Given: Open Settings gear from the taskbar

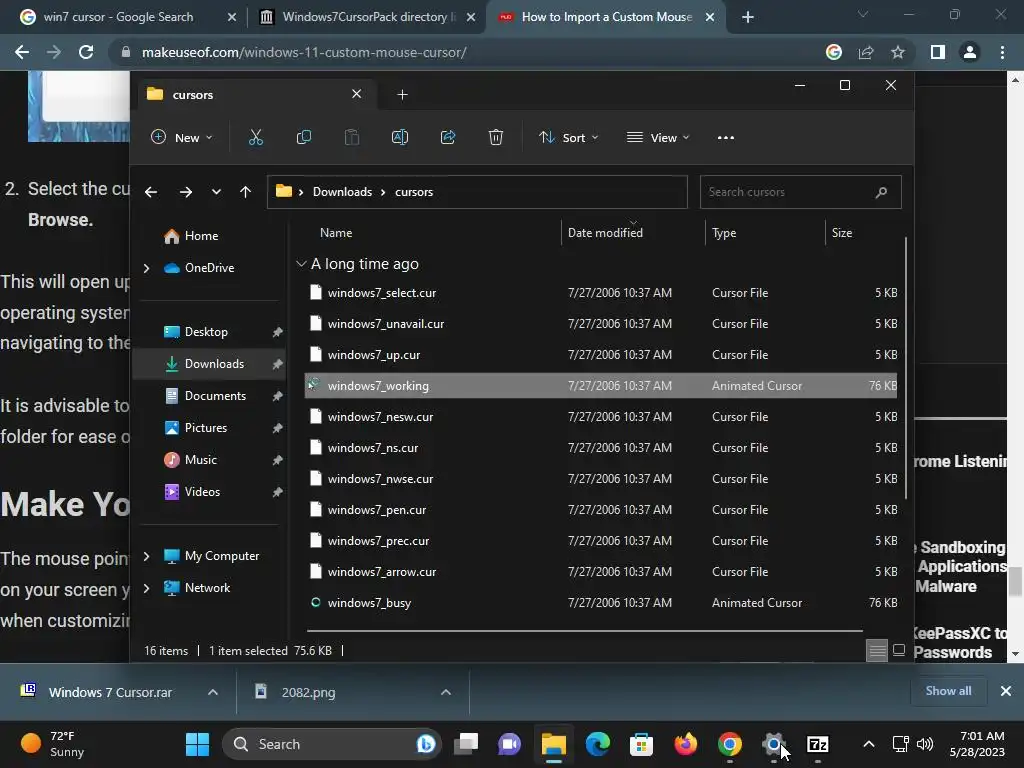Looking at the screenshot, I should (x=773, y=744).
